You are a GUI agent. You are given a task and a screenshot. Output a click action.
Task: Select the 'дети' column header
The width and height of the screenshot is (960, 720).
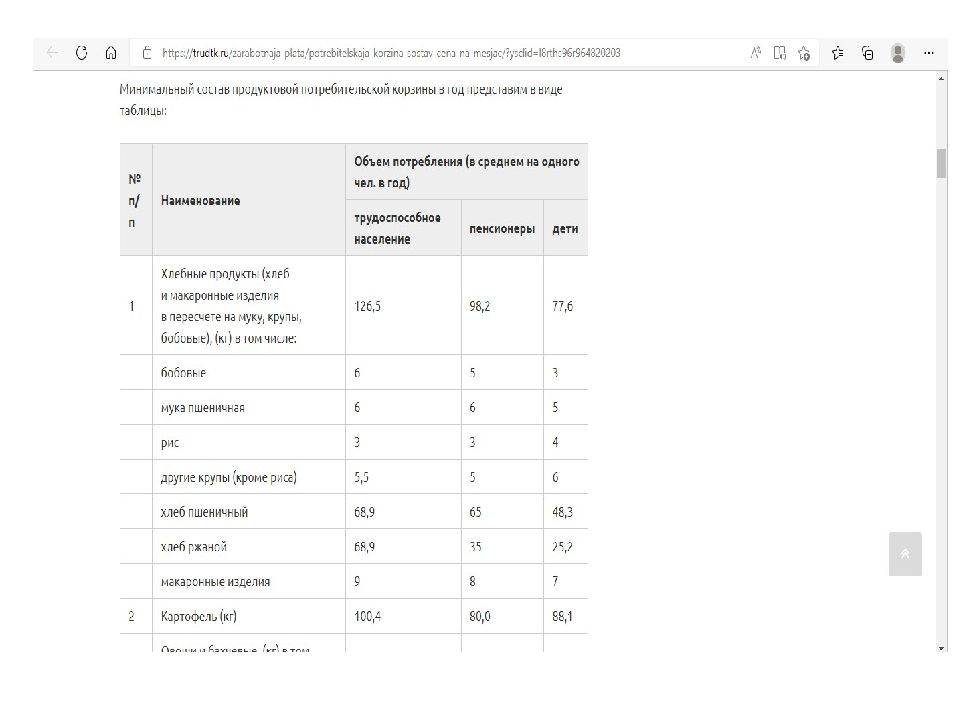pos(565,229)
